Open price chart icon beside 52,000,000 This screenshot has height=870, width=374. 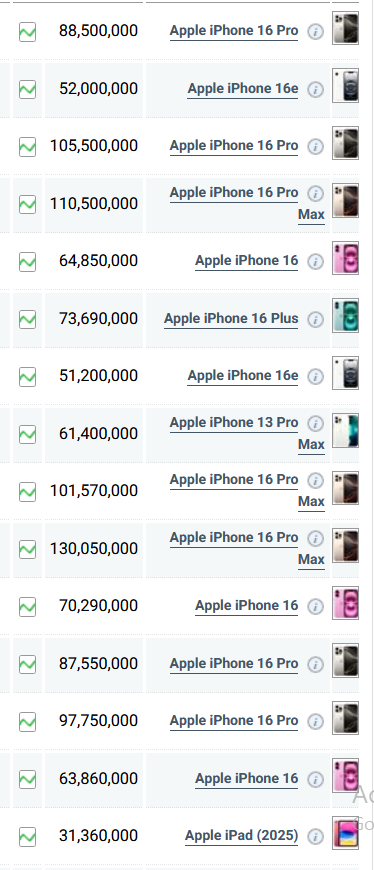(x=27, y=89)
